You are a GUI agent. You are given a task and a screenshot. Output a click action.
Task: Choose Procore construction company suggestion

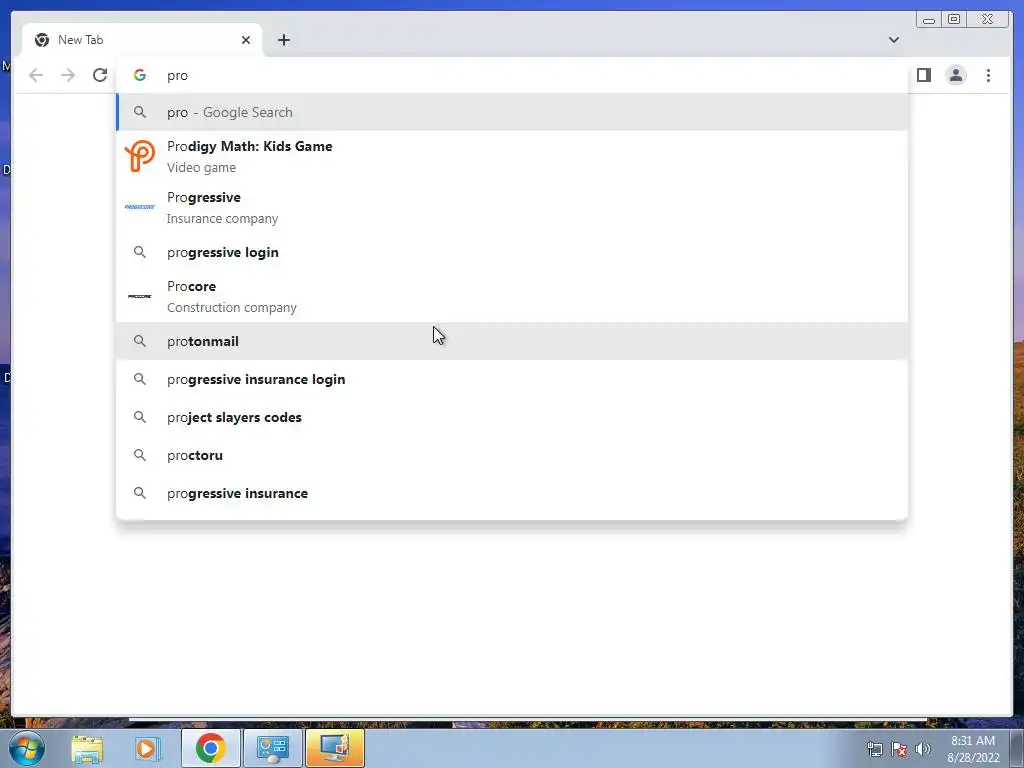tap(512, 296)
